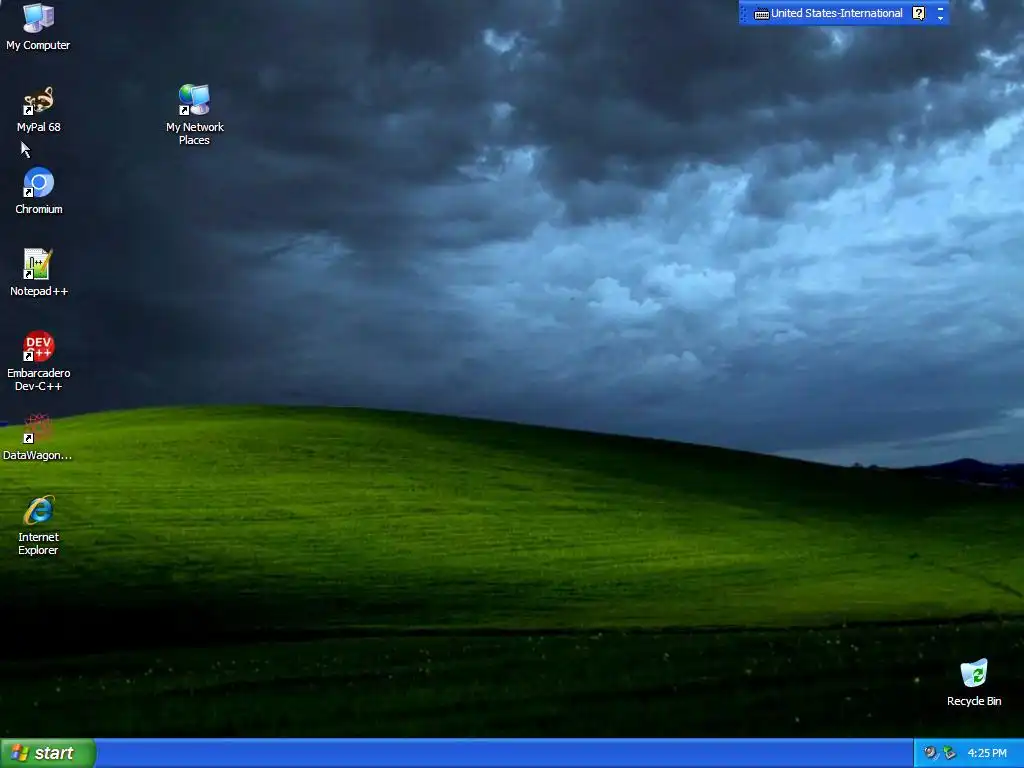Select the Recycle Bin icon
Screen dimensions: 1024x768
[x=974, y=683]
